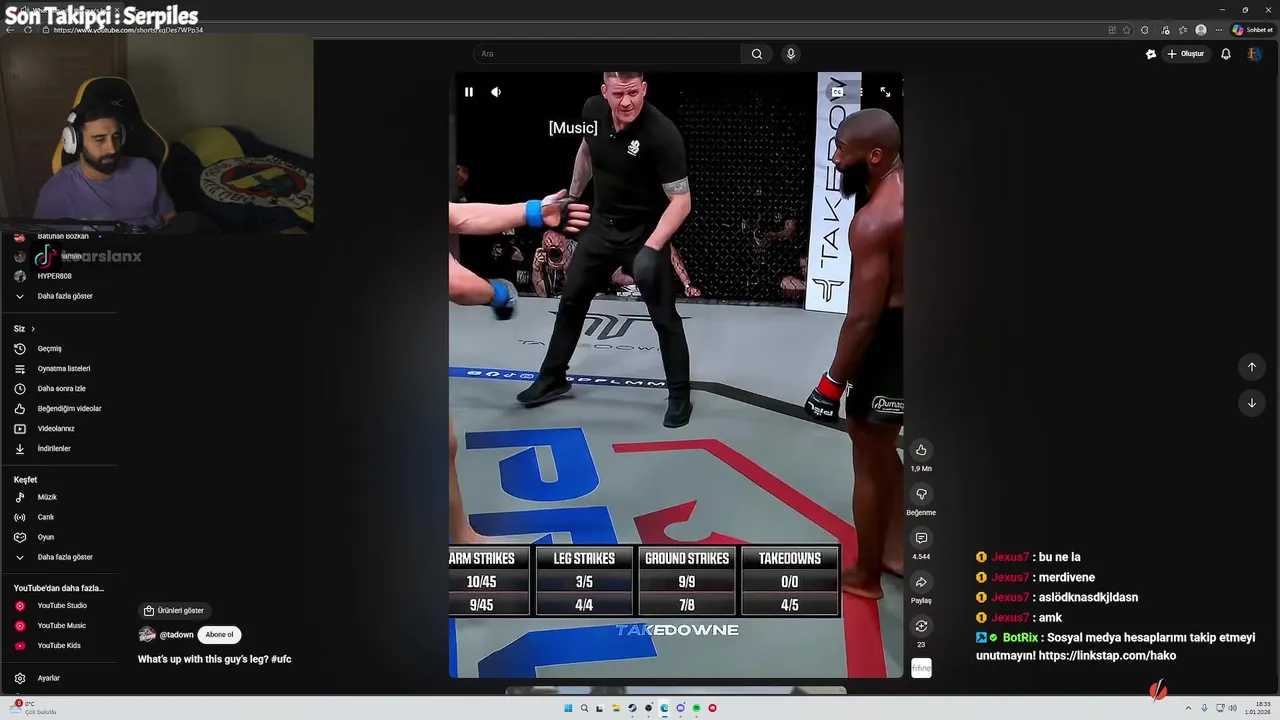Enter fullscreen for the Short
This screenshot has height=720, width=1280.
pos(885,92)
